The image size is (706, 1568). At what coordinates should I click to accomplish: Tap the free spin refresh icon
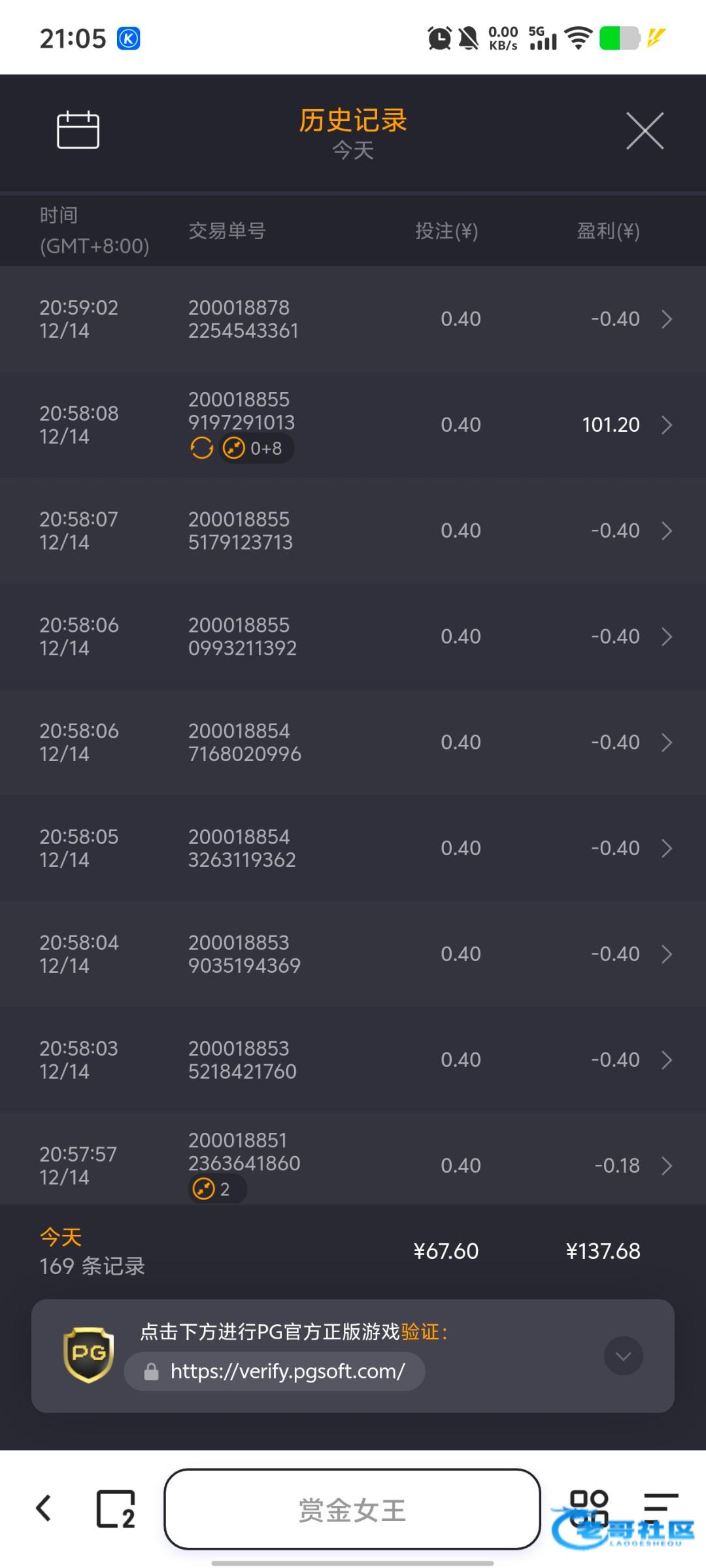(202, 448)
